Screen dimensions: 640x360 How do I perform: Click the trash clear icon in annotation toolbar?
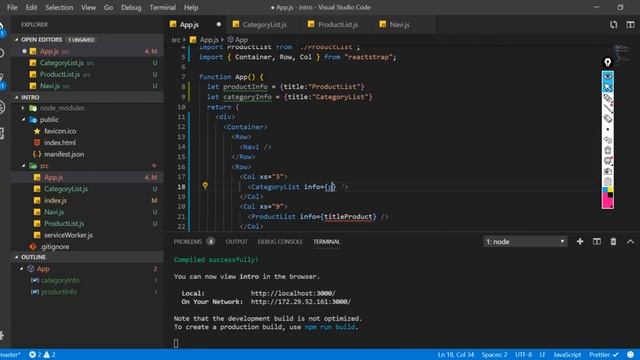click(x=607, y=150)
